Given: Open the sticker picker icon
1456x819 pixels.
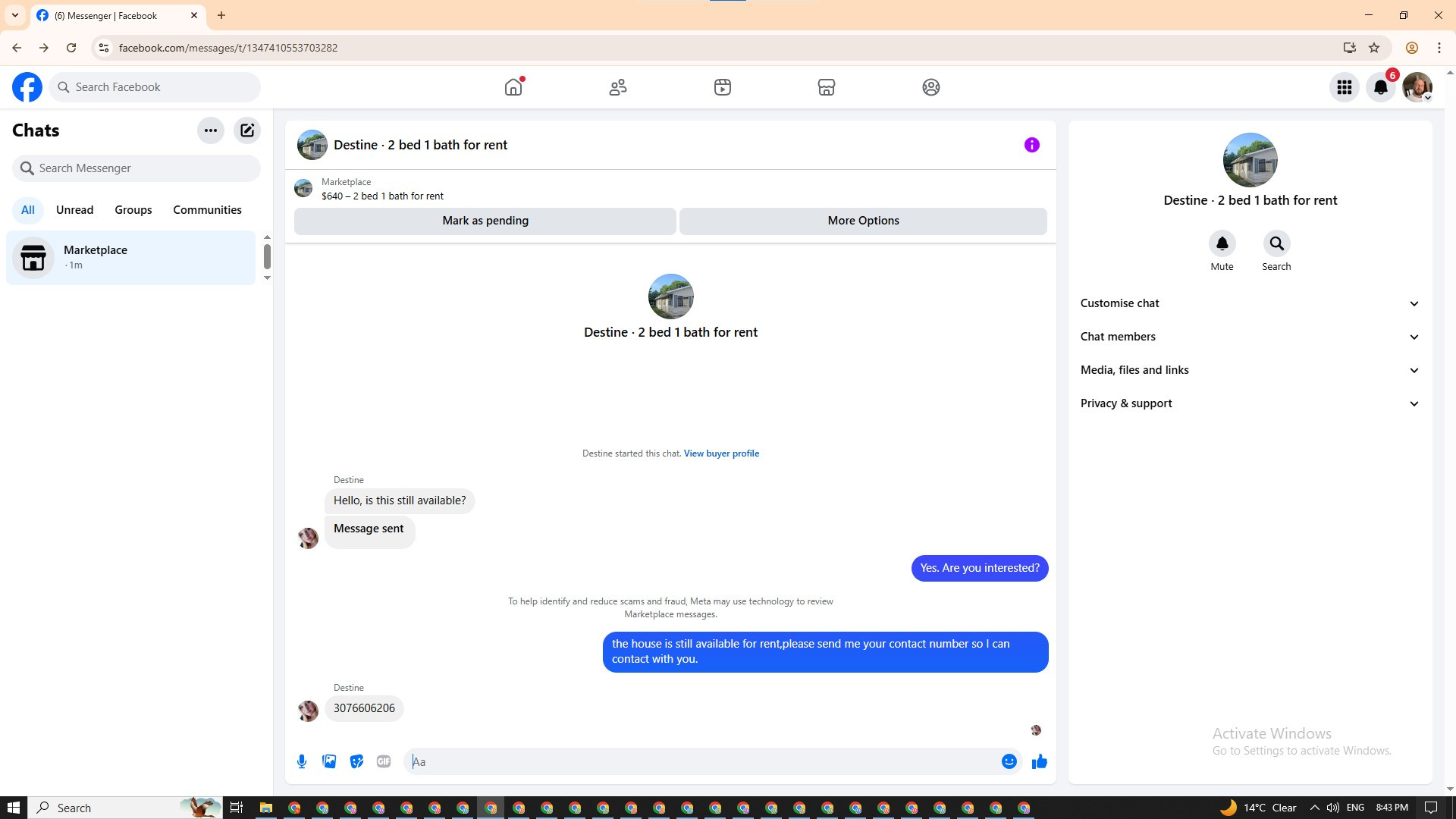Looking at the screenshot, I should pyautogui.click(x=356, y=761).
